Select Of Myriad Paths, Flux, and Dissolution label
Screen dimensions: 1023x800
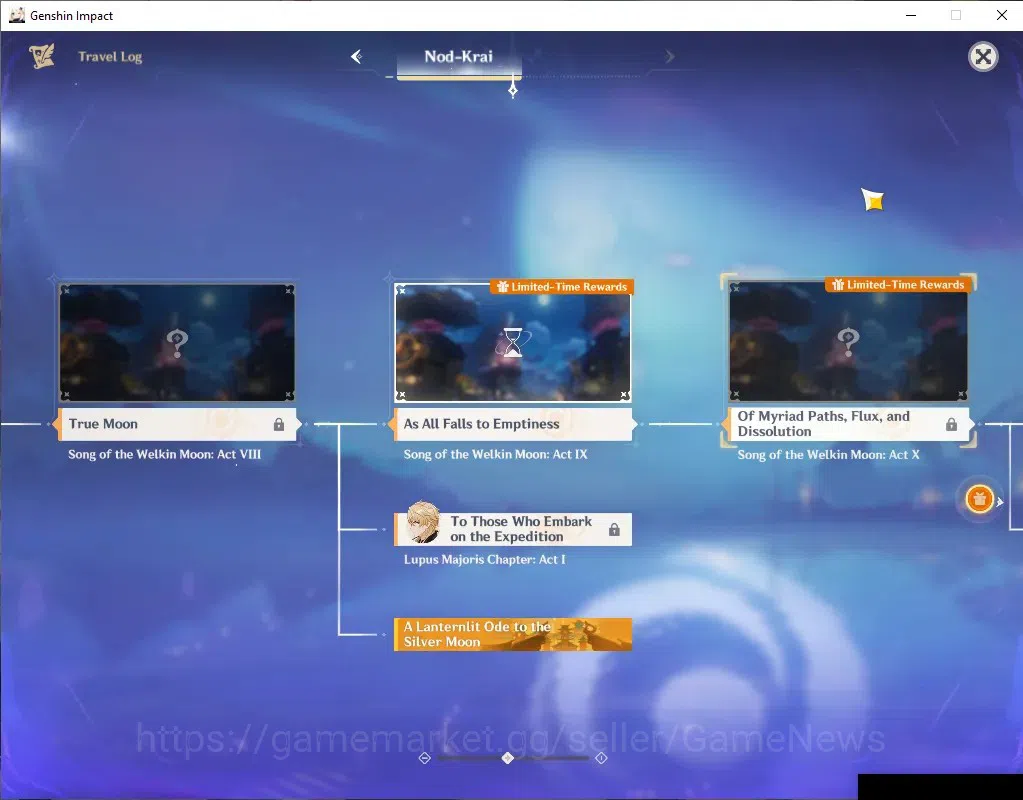pyautogui.click(x=848, y=424)
